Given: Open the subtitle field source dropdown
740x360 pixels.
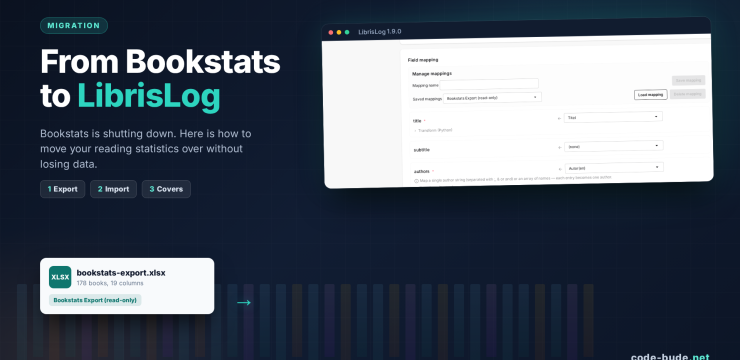Looking at the screenshot, I should pyautogui.click(x=614, y=146).
